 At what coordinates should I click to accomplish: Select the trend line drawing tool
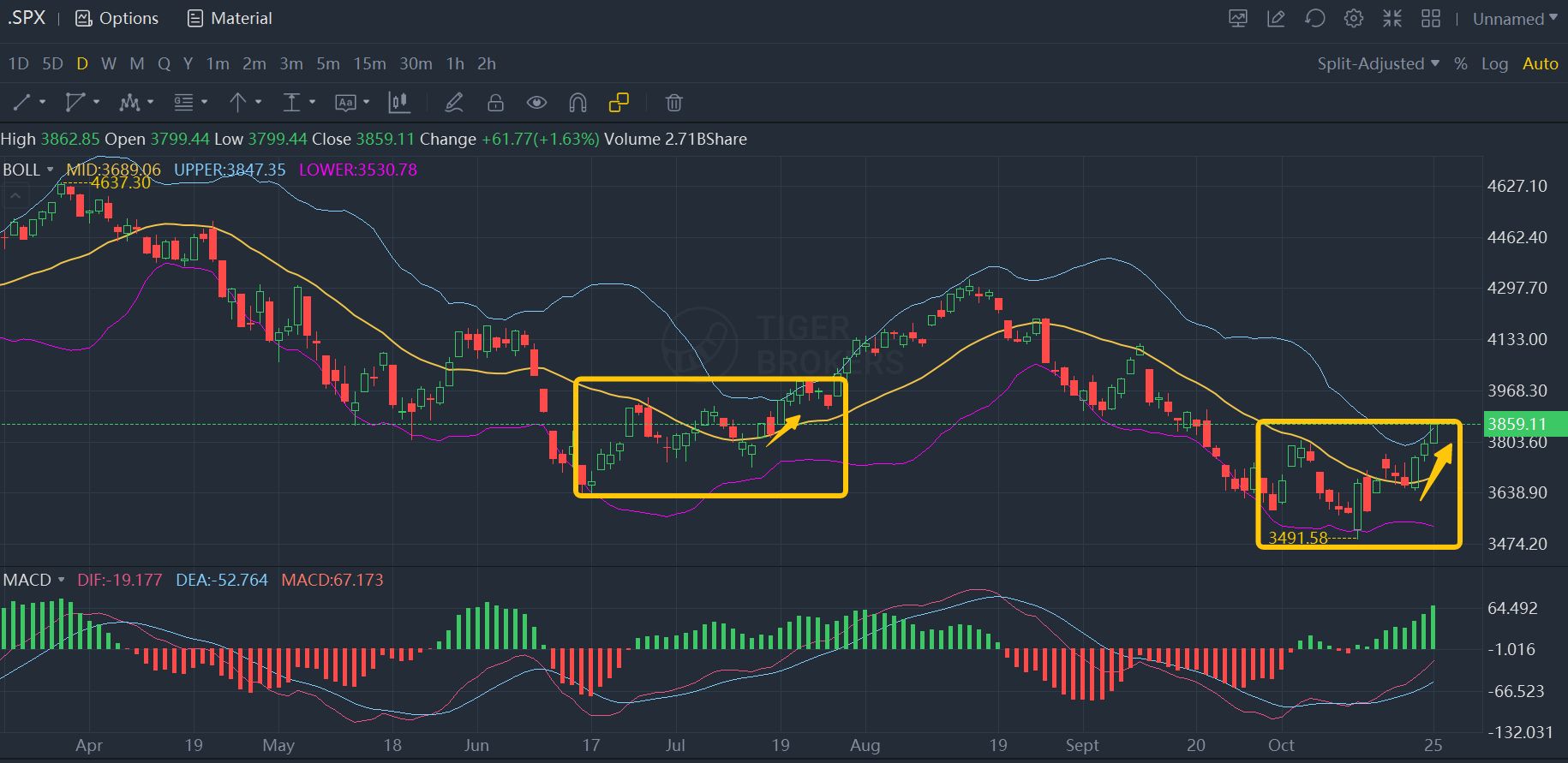[x=22, y=103]
